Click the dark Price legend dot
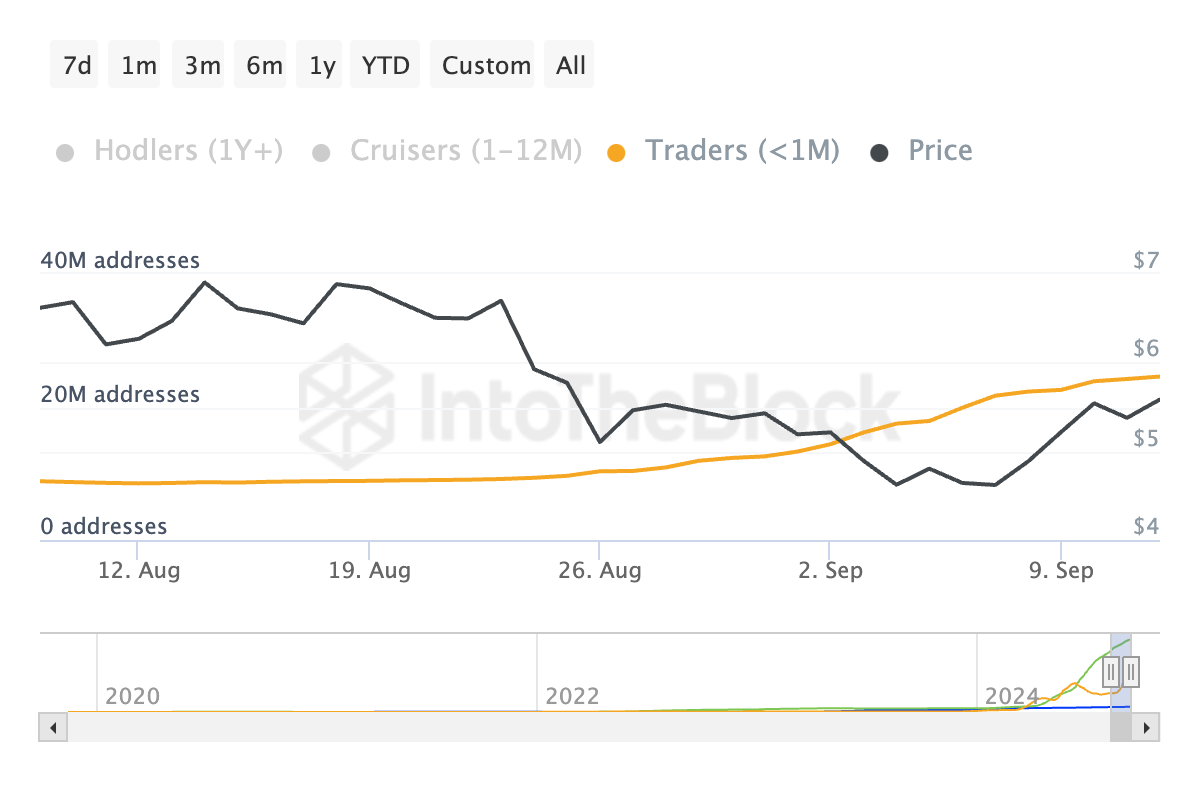Viewport: 1200px width, 800px height. click(880, 153)
